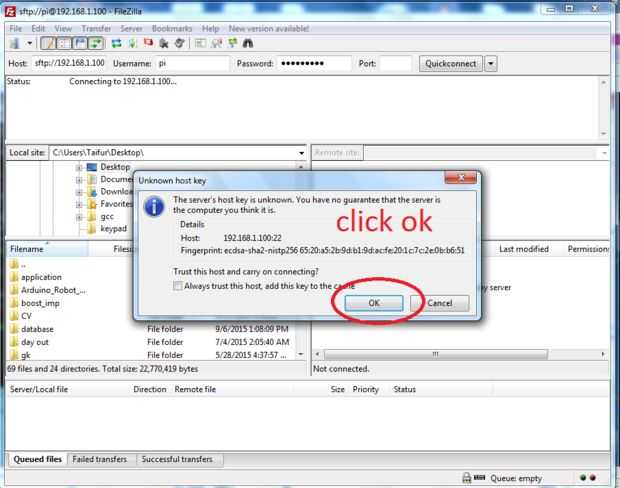Toggle the message log display

(x=49, y=43)
